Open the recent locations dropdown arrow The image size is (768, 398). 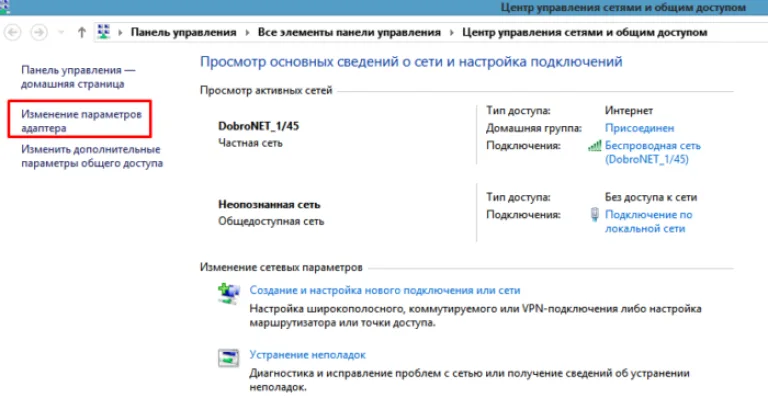click(61, 32)
